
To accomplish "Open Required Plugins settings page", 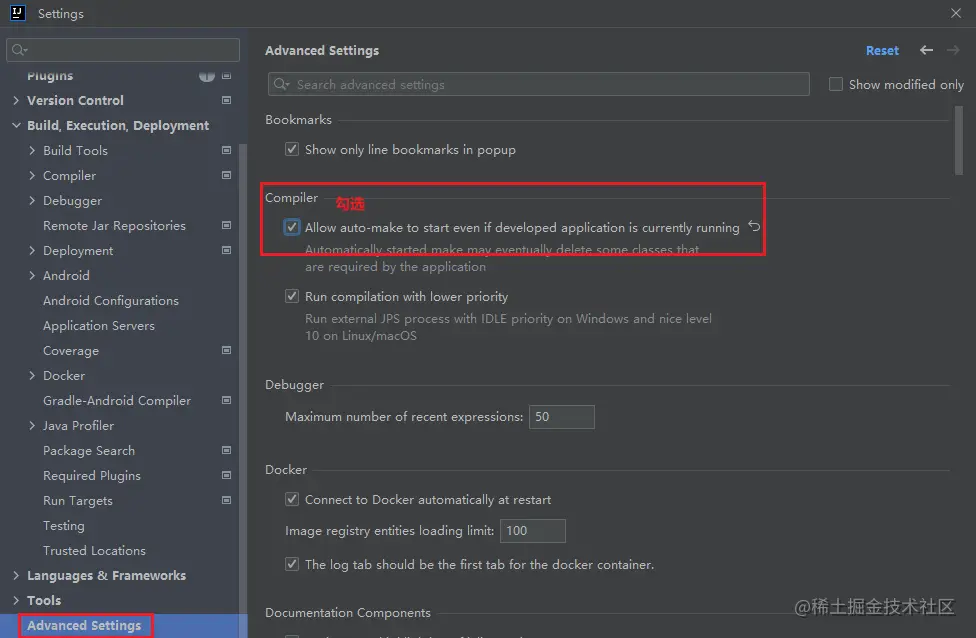I will (x=92, y=476).
